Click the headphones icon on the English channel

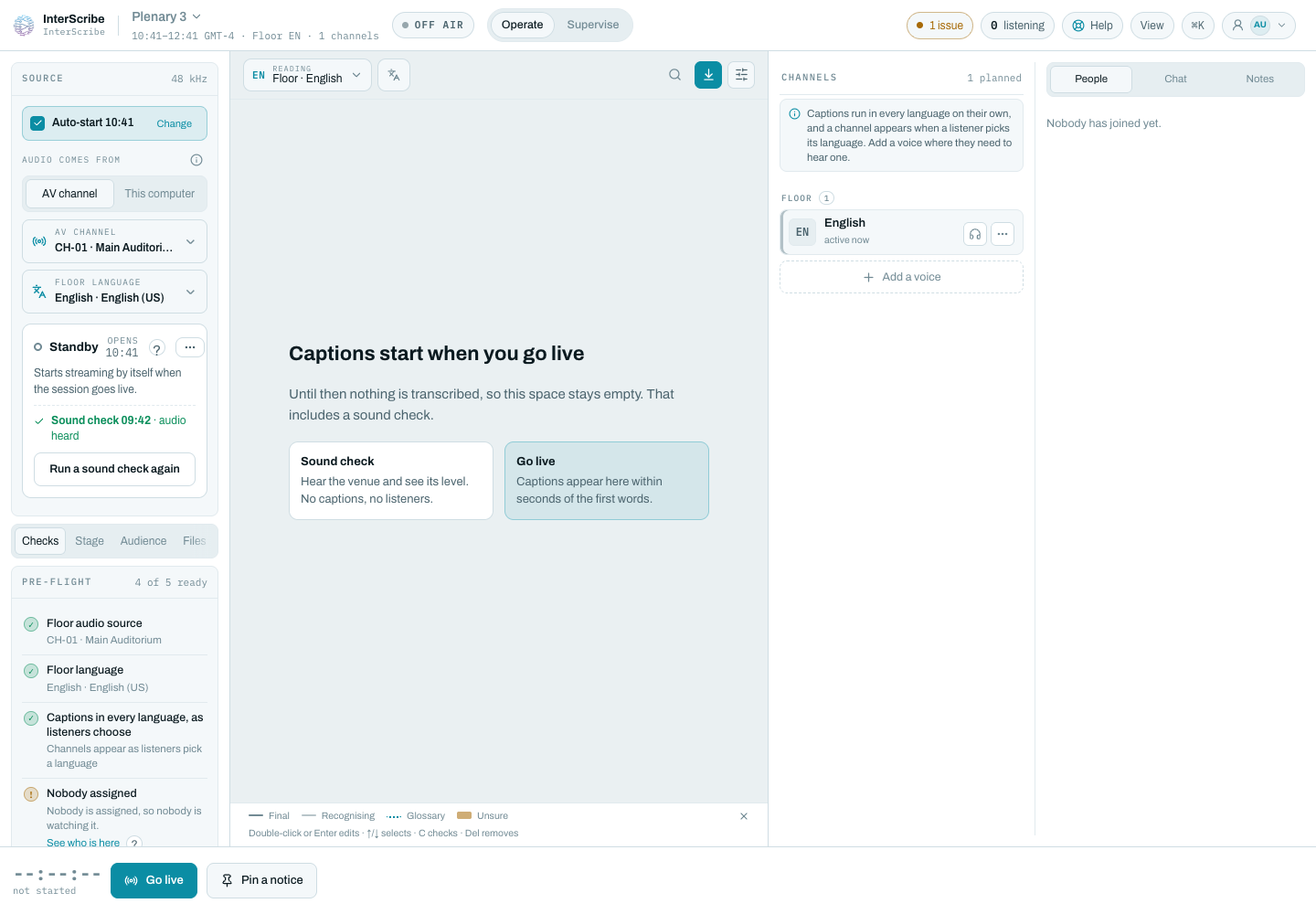tap(975, 234)
